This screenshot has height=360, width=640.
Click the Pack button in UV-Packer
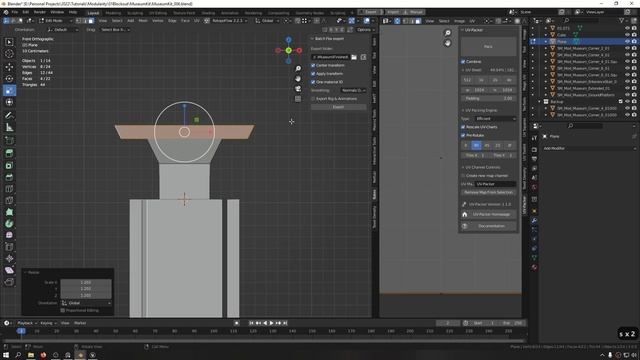[x=489, y=47]
